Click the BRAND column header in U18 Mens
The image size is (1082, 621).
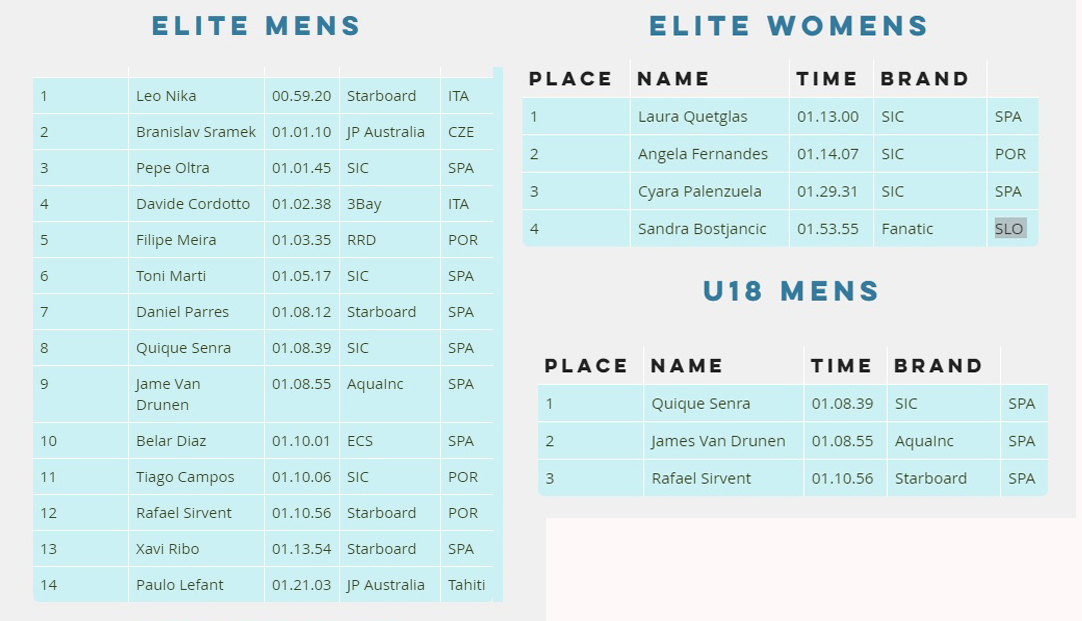point(938,366)
